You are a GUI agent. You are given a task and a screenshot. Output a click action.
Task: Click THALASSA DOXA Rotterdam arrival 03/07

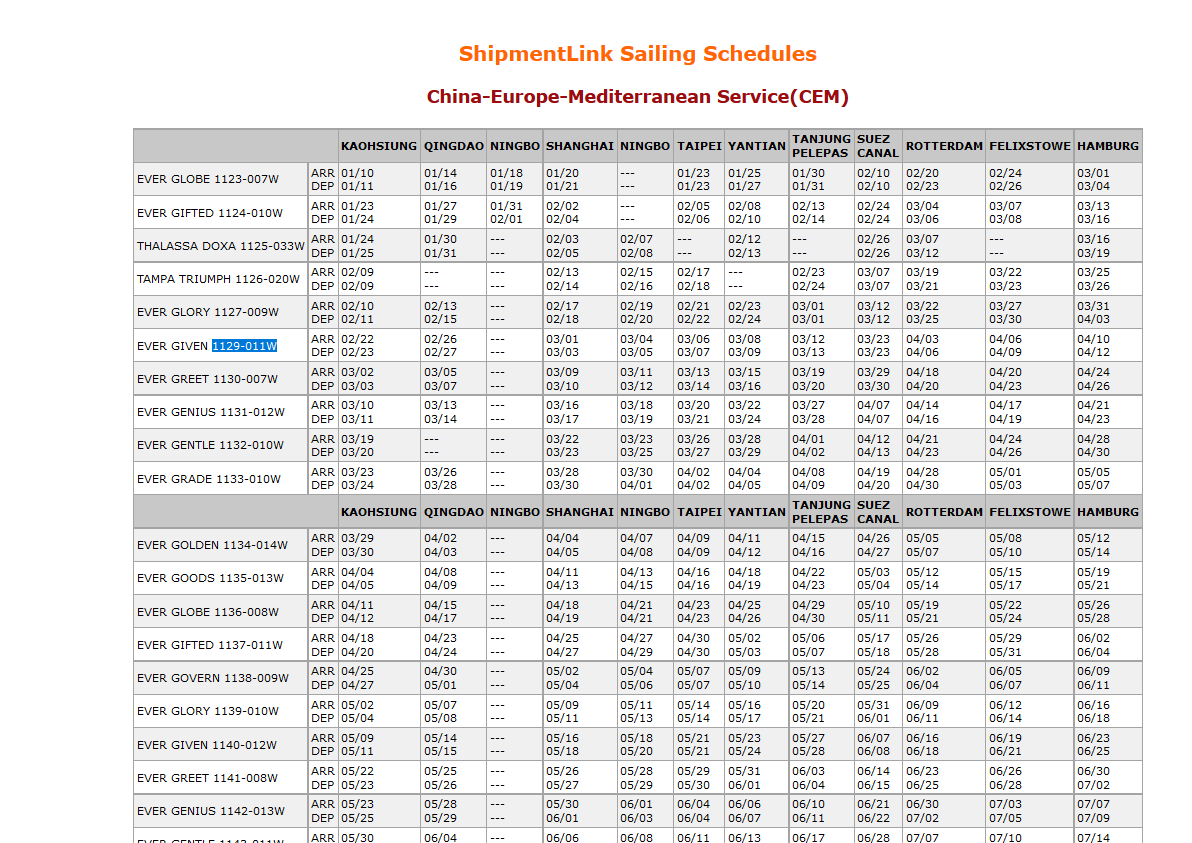tap(922, 239)
